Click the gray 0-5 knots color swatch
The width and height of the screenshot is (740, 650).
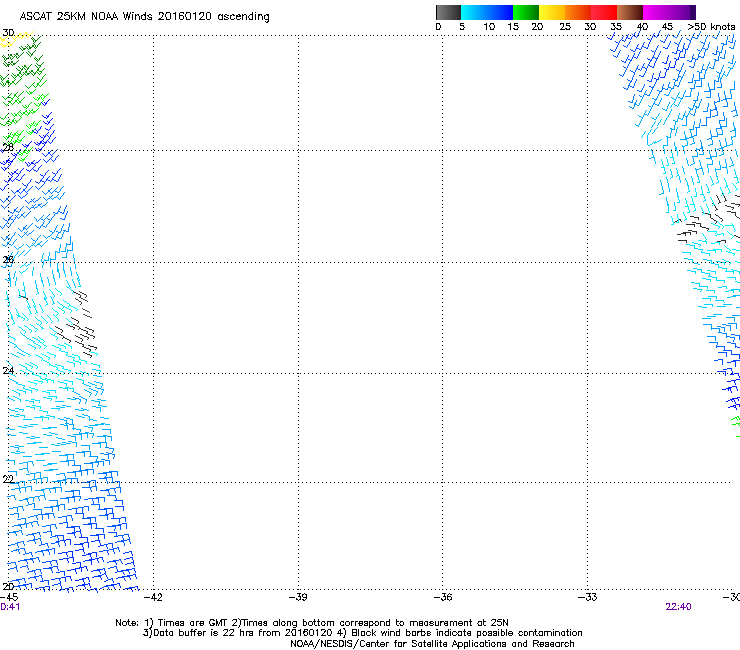448,12
